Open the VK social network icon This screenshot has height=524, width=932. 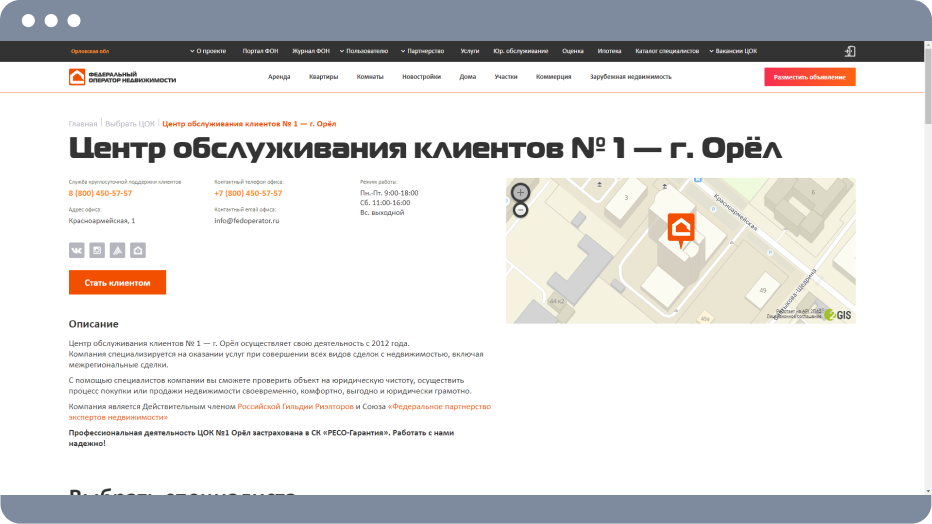[77, 250]
